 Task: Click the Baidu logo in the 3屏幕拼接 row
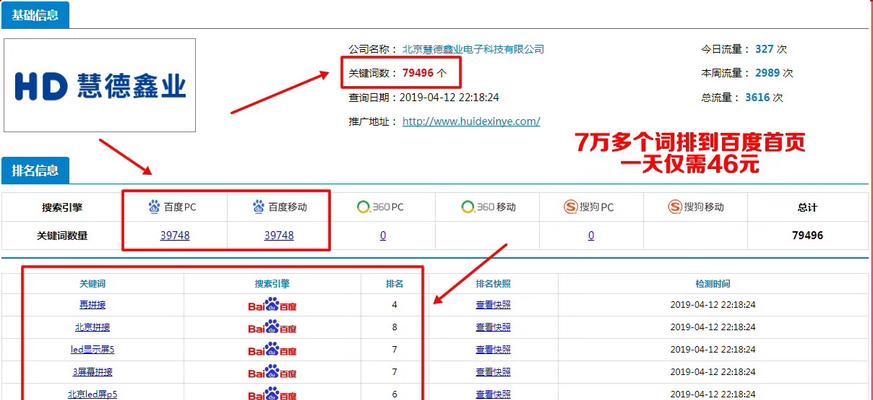[272, 372]
